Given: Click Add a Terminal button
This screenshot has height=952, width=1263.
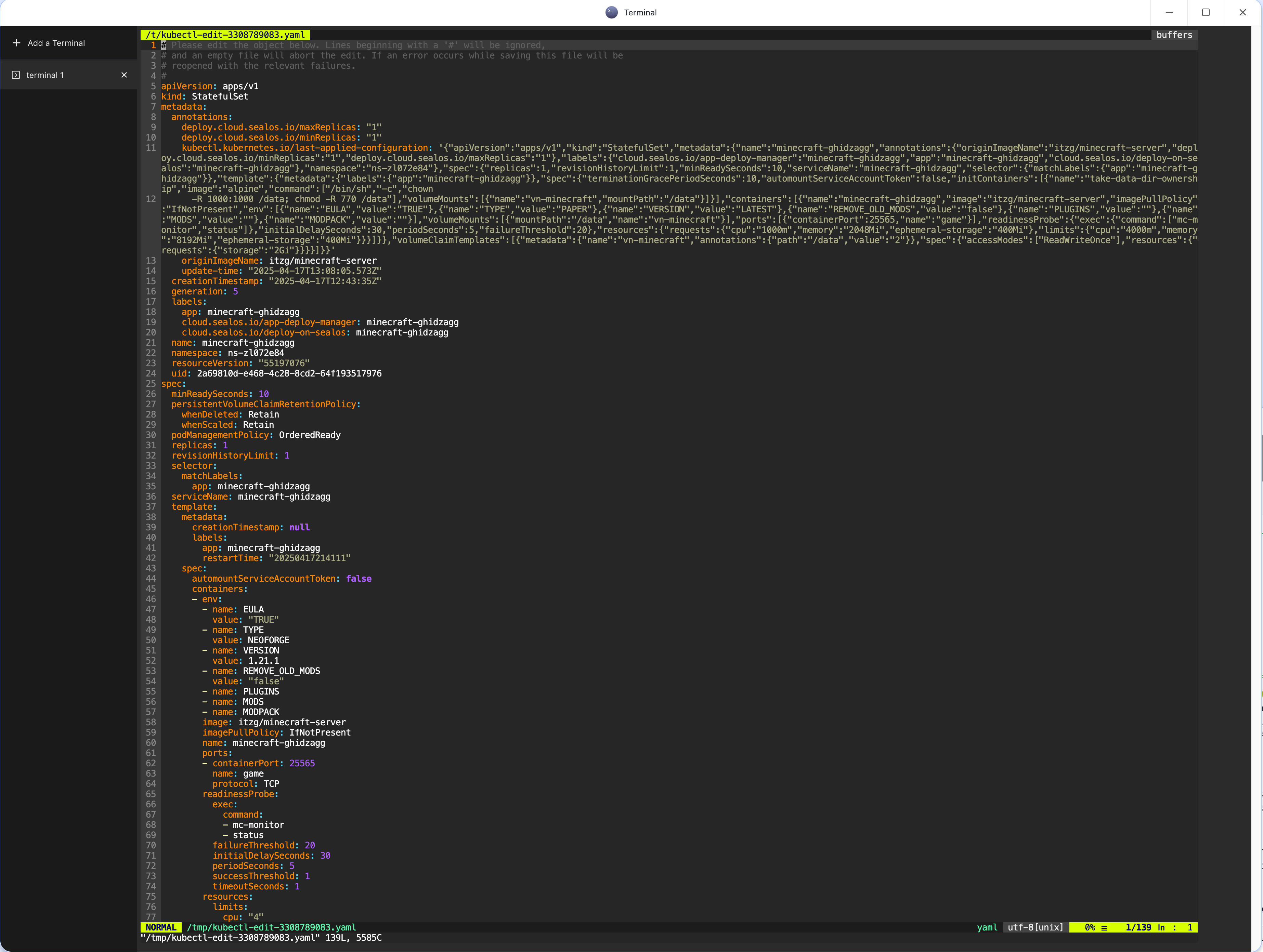Looking at the screenshot, I should click(x=56, y=43).
